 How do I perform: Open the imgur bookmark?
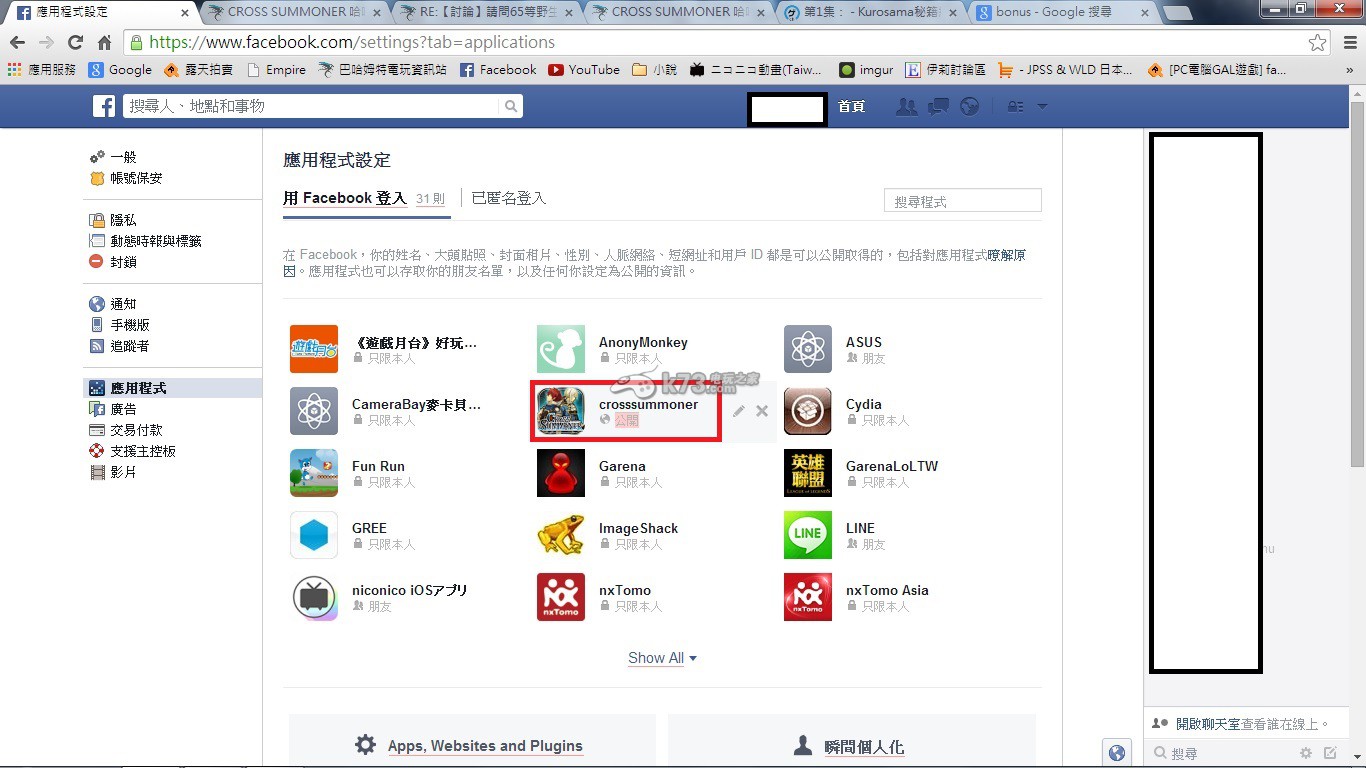(x=866, y=70)
